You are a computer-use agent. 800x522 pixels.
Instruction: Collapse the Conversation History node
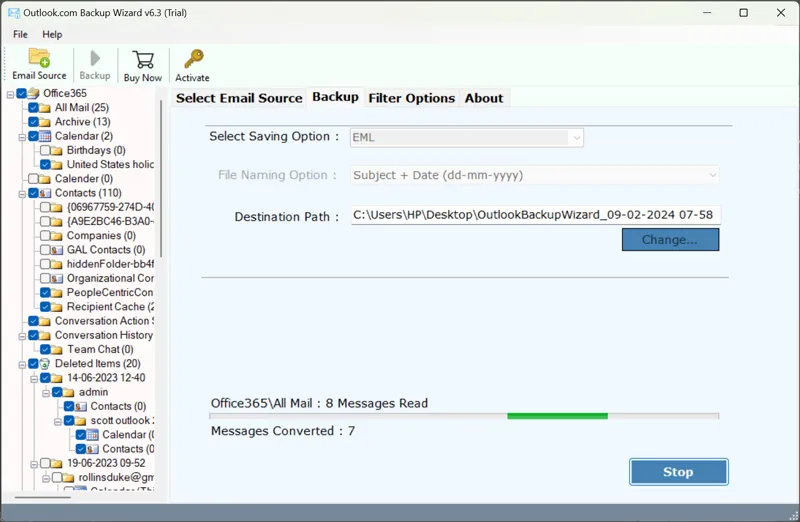coord(22,337)
